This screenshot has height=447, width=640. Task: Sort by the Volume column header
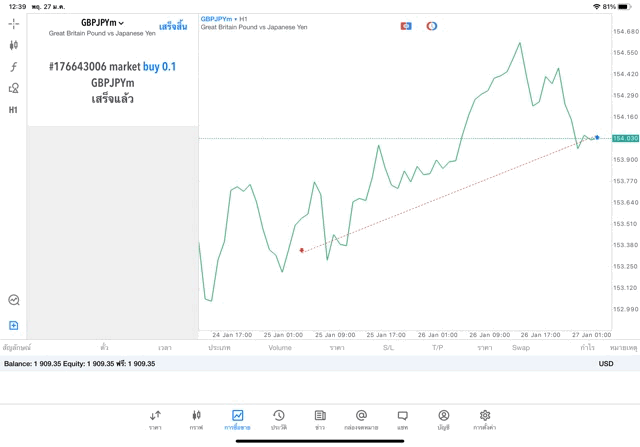[x=280, y=348]
